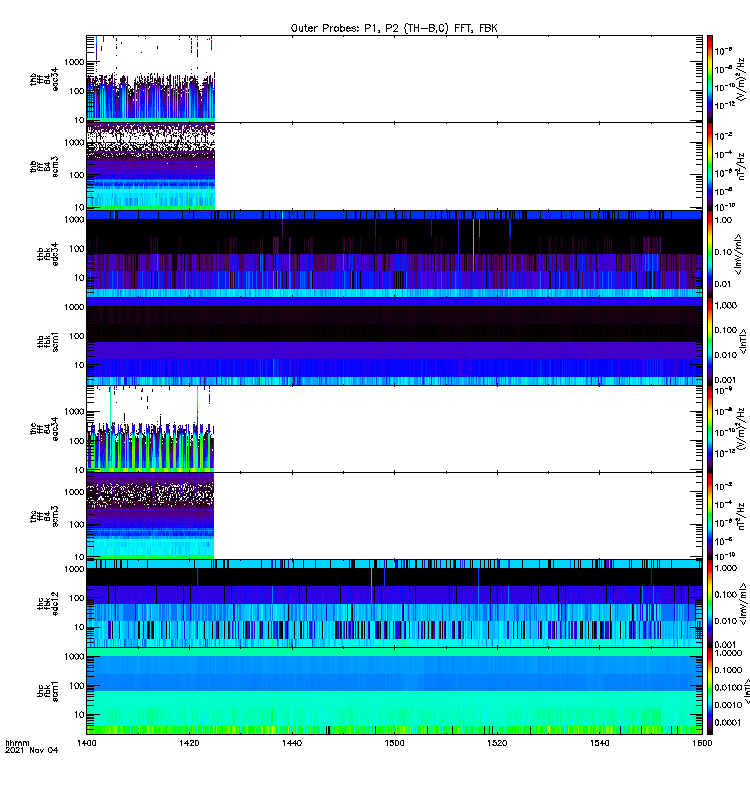750x800 pixels.
Task: Select the thc fbk edc12 panel label
Action: (47, 604)
